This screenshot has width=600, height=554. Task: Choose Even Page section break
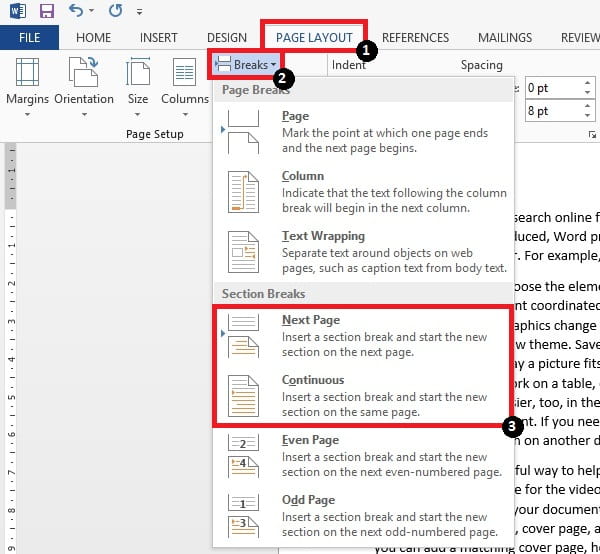360,455
